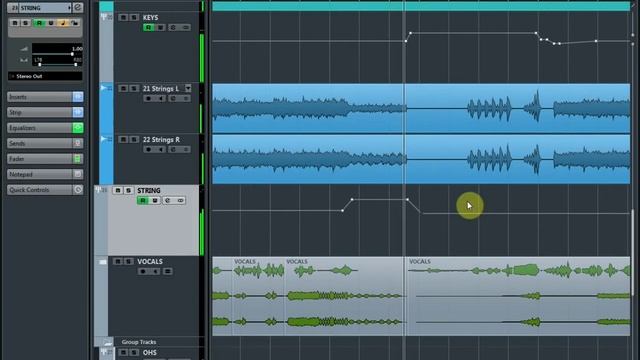Expand the Equalizers inspector section

[x=40, y=128]
